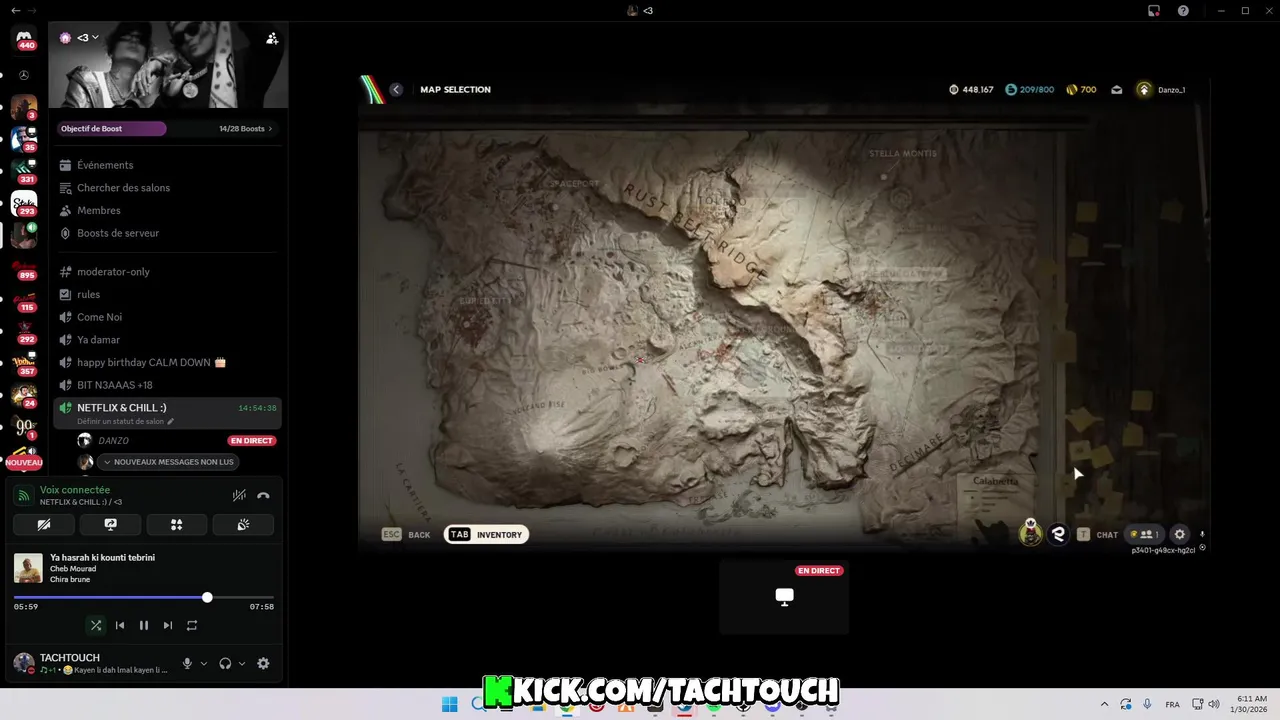Click the red NOUVEAU server badge
The width and height of the screenshot is (1280, 720).
pos(24,462)
